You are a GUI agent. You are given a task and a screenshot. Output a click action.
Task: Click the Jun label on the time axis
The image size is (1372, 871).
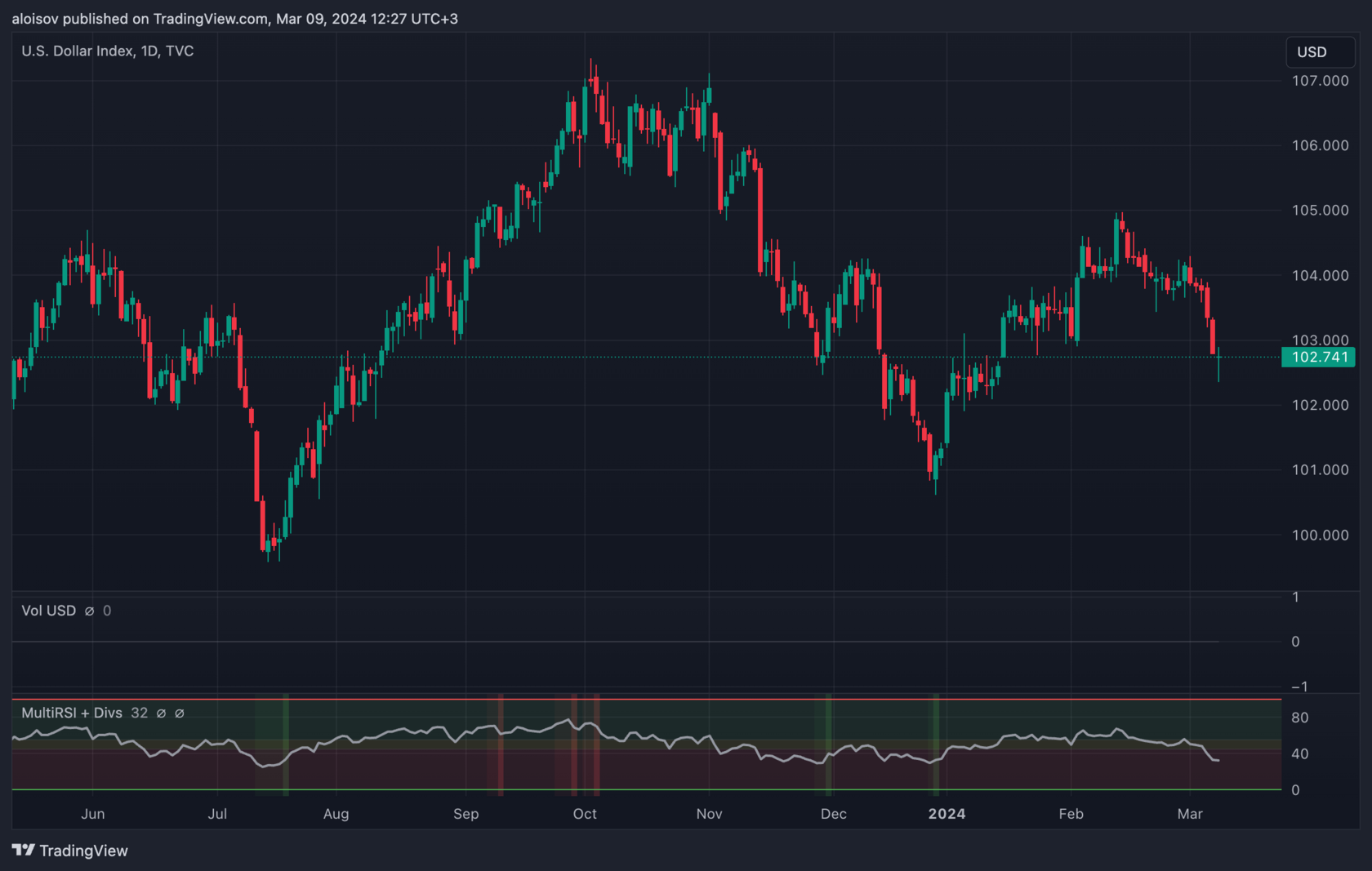[93, 814]
